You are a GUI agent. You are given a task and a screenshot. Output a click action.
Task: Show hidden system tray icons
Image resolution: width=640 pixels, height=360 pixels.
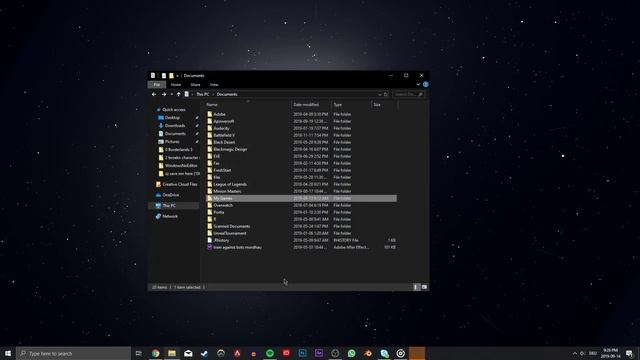coord(575,353)
